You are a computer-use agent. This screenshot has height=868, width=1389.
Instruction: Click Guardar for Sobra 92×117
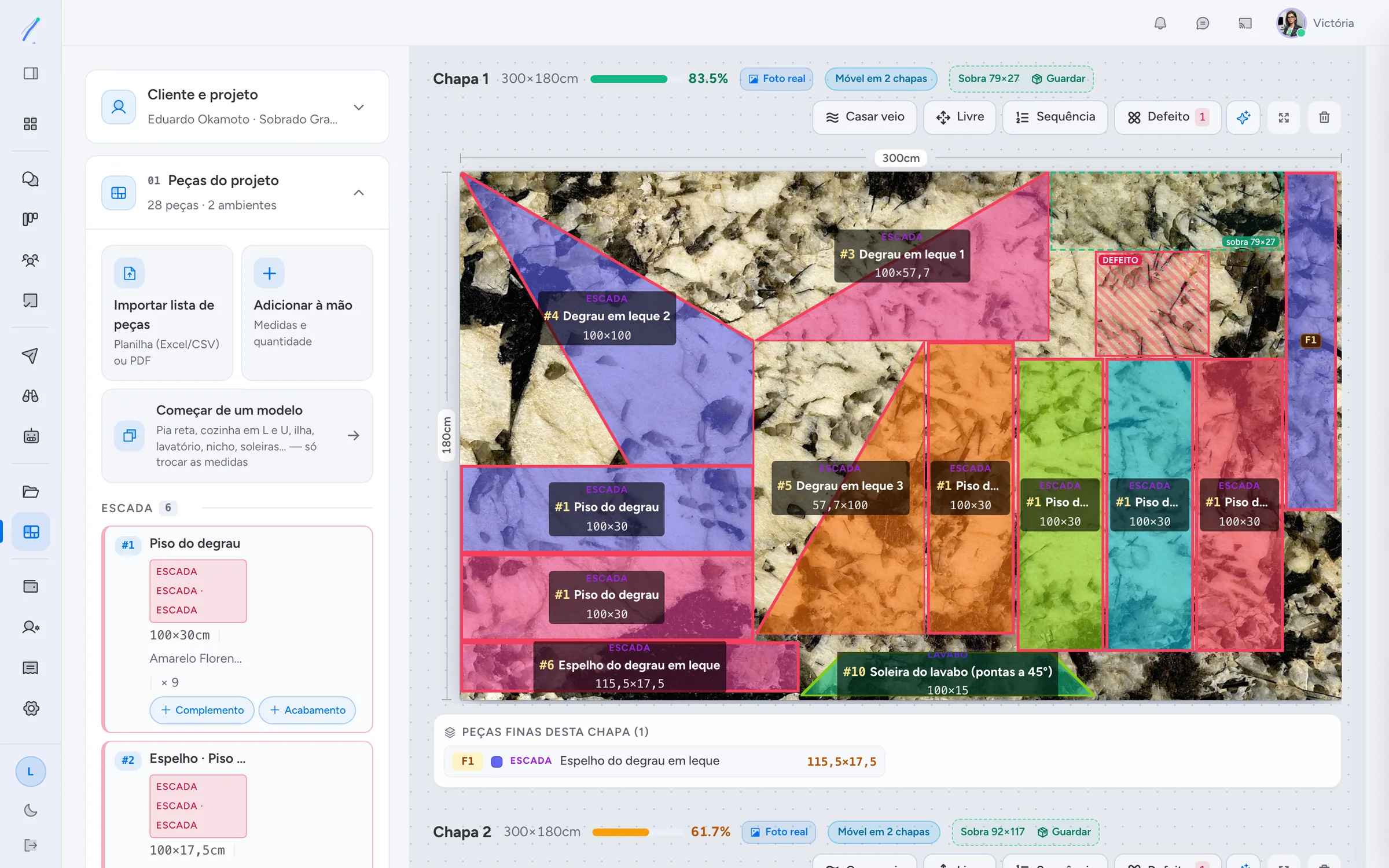coord(1064,832)
